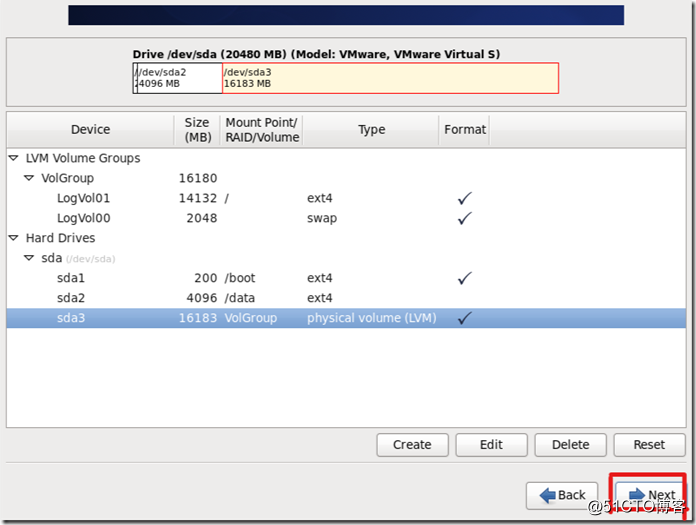This screenshot has width=696, height=525.
Task: Sort by the Size (MB) column header
Action: point(198,130)
